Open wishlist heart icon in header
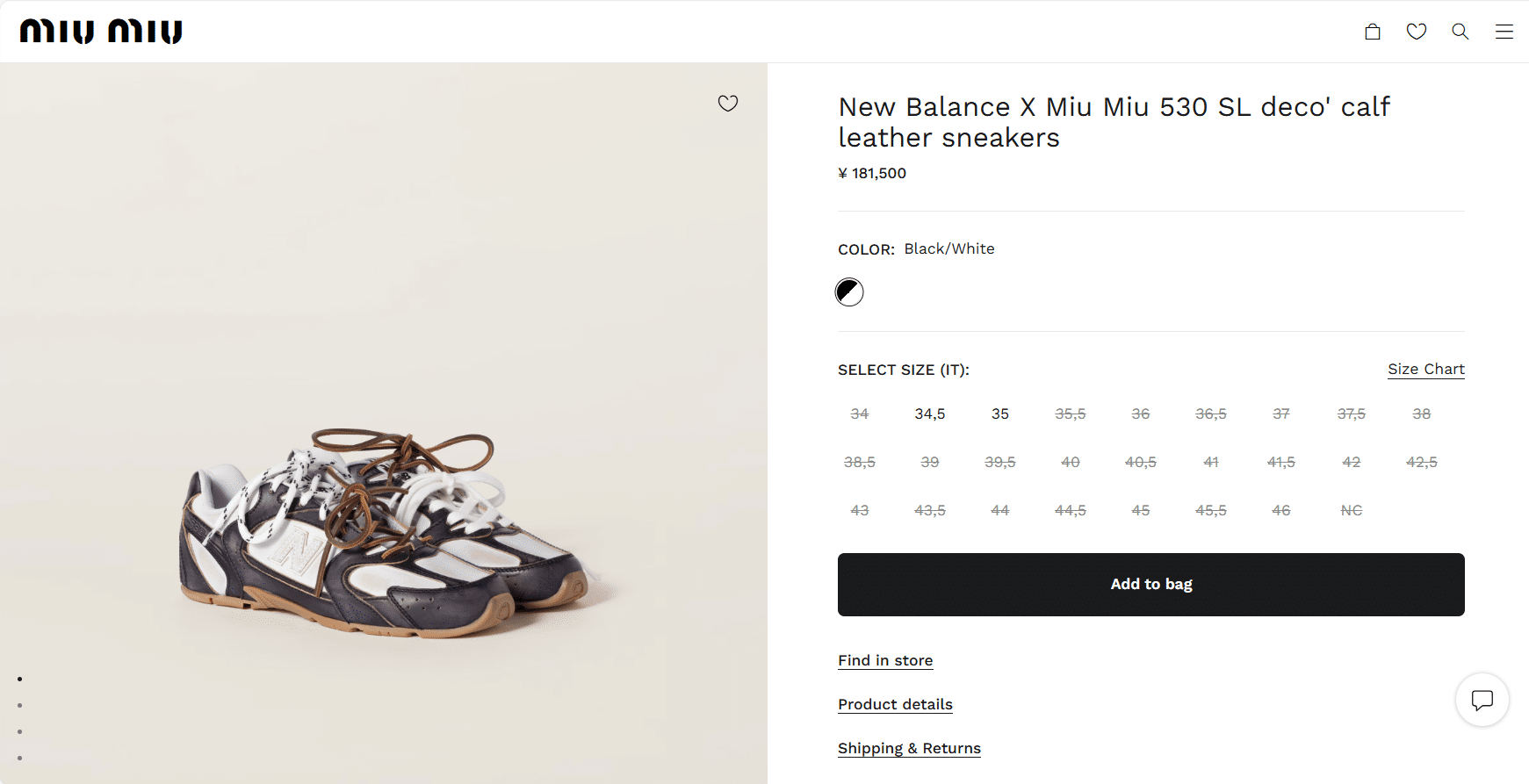Viewport: 1529px width, 784px height. (x=1417, y=32)
